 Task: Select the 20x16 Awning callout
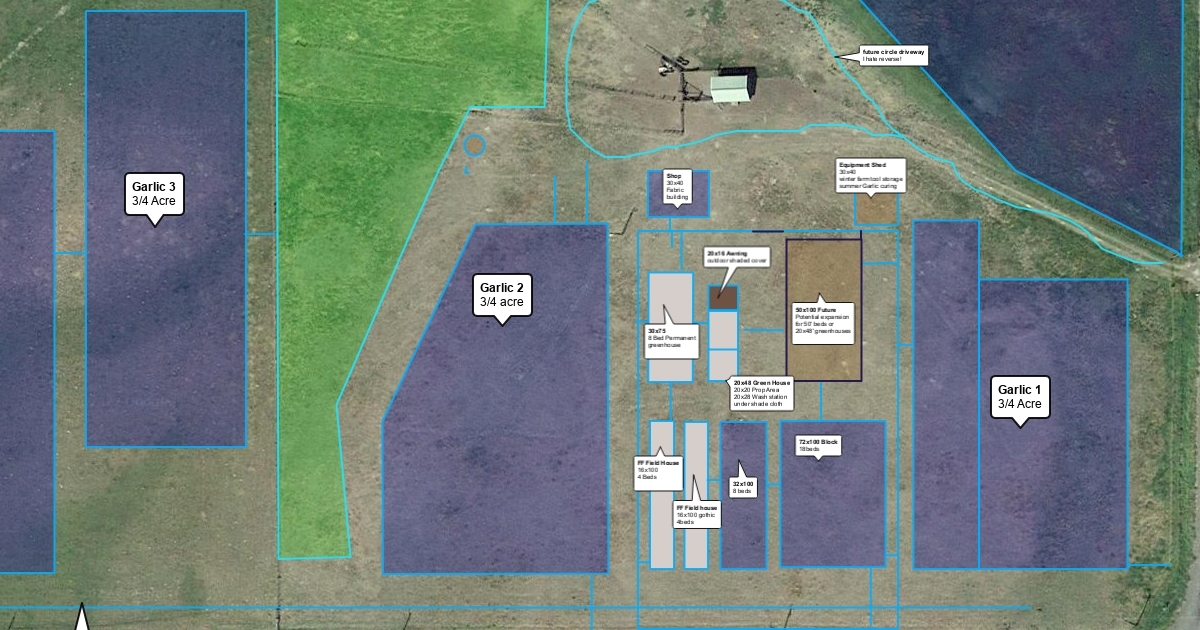coord(736,258)
